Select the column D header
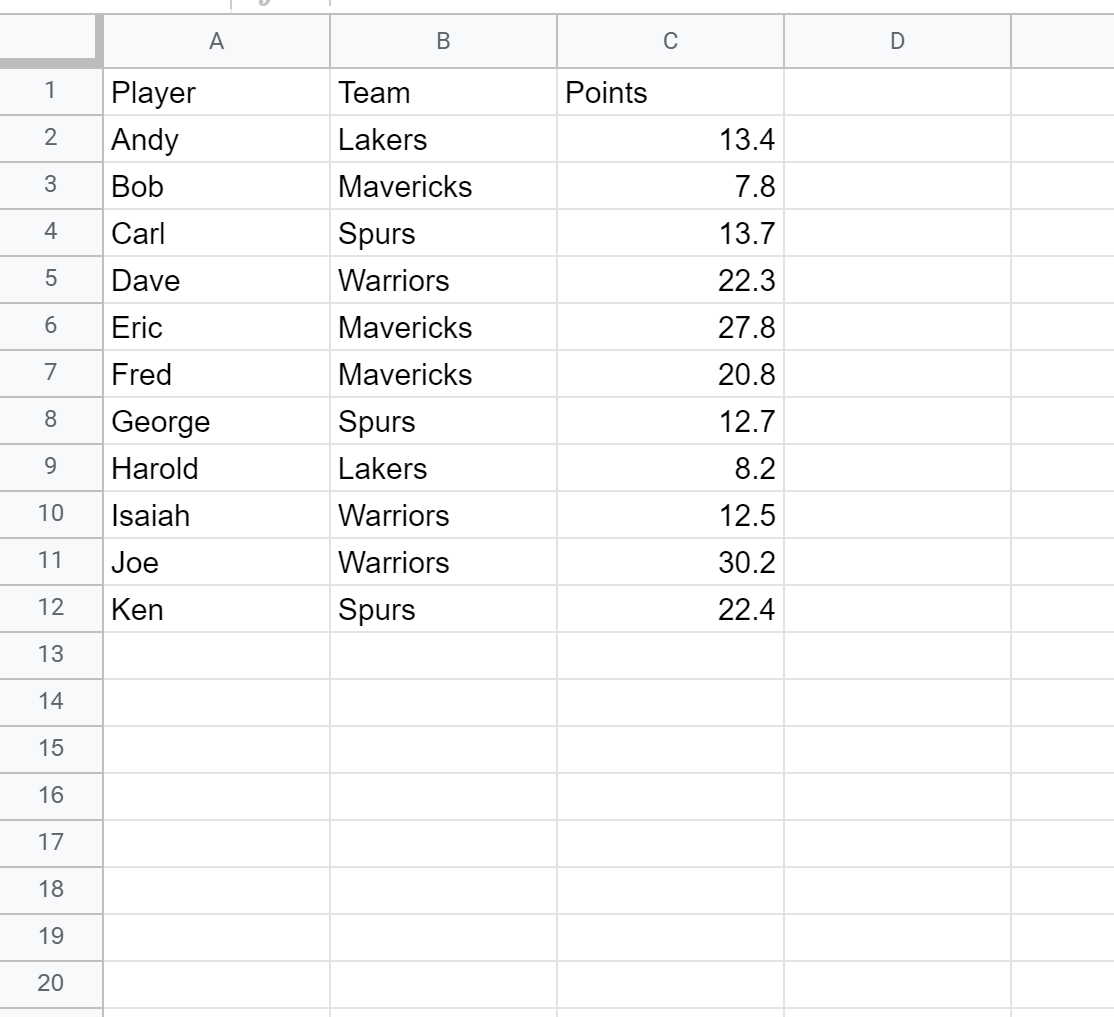The width and height of the screenshot is (1114, 1017). pos(897,41)
